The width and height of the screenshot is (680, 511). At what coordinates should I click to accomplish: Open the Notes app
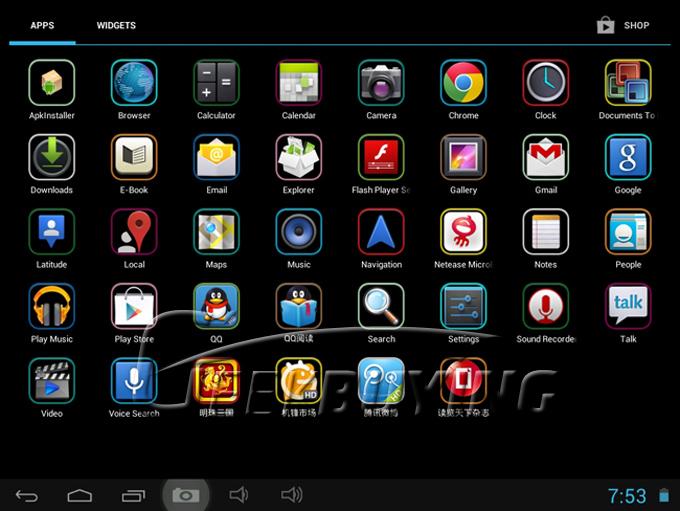[x=546, y=232]
